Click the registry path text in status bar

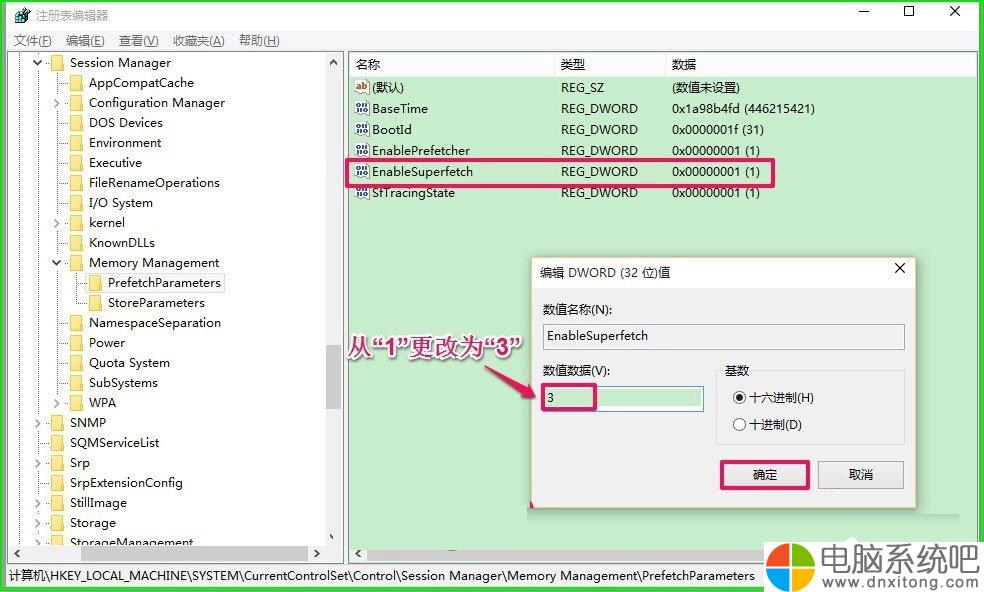pyautogui.click(x=382, y=576)
